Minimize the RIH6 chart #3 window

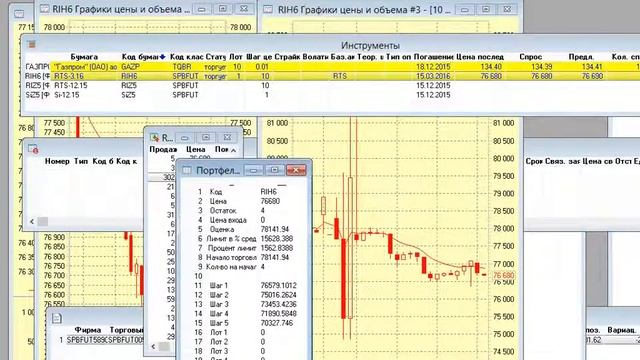(464, 9)
